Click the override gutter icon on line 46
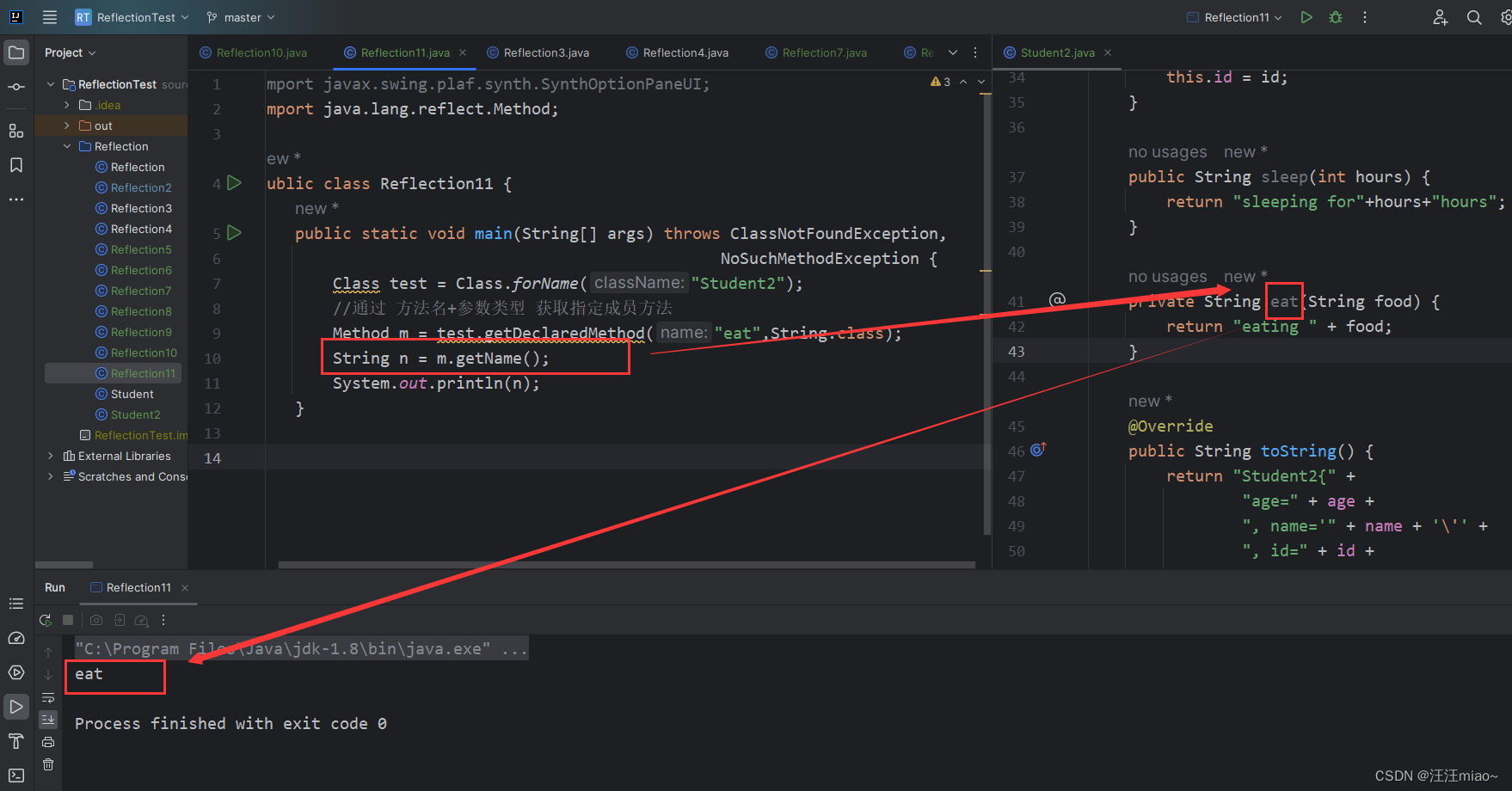Image resolution: width=1512 pixels, height=791 pixels. [x=1038, y=450]
